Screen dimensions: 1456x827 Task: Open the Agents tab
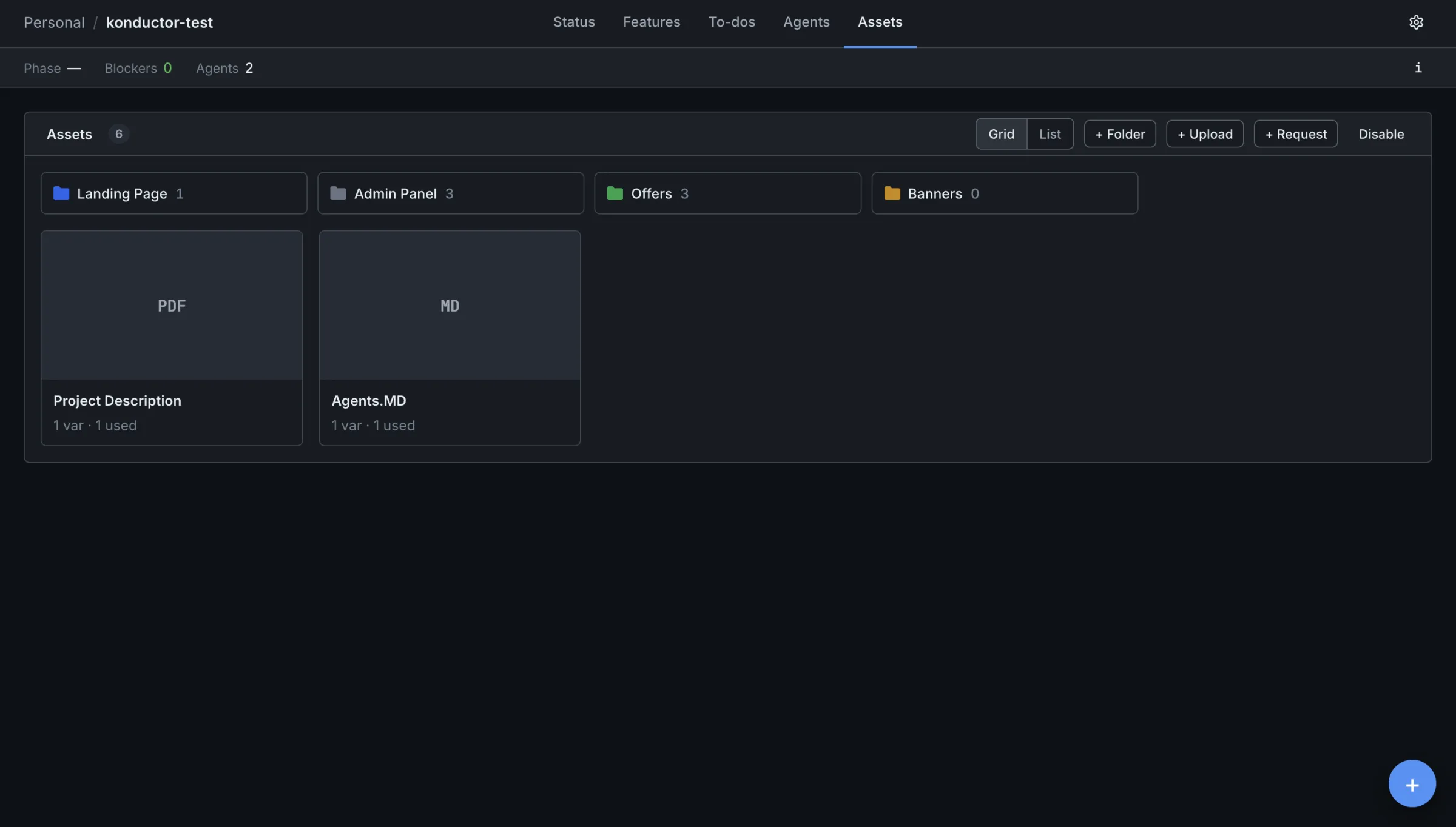(x=806, y=22)
